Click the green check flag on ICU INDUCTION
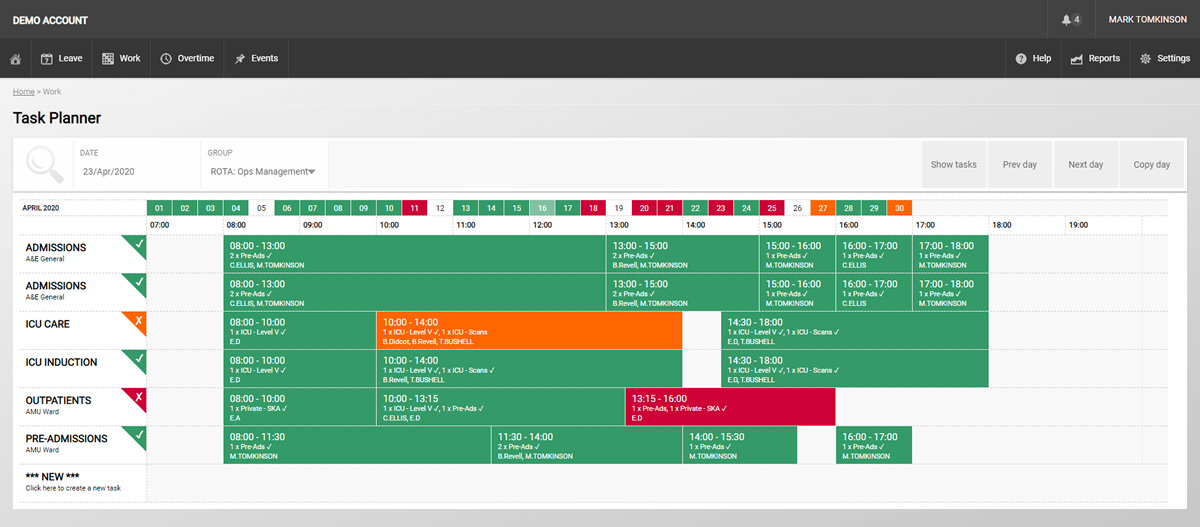 [137, 359]
